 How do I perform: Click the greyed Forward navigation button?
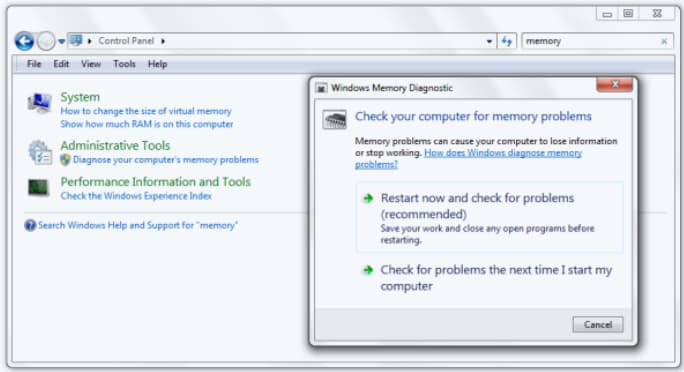point(46,41)
